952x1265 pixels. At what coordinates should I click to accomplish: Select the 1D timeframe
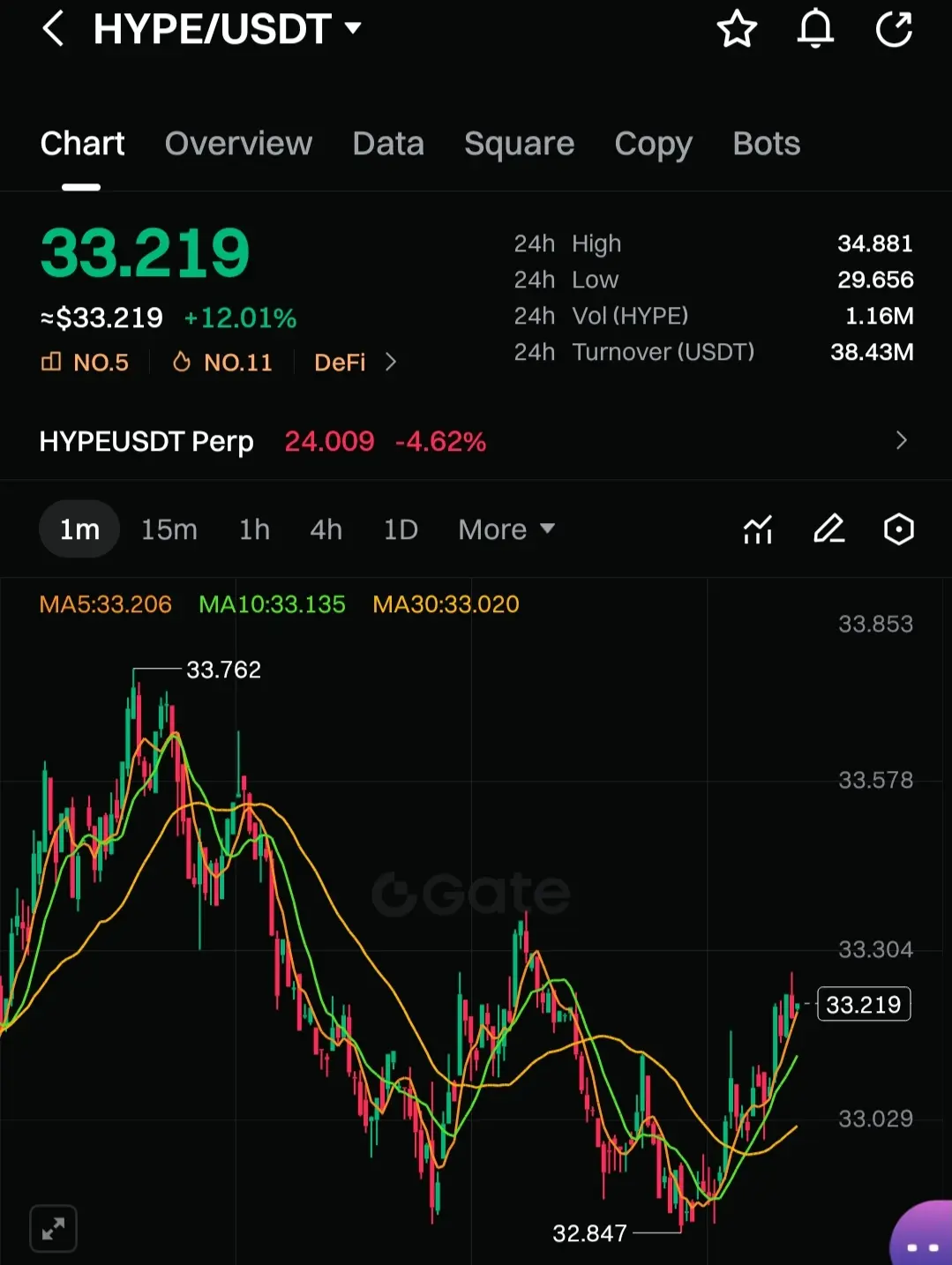pyautogui.click(x=401, y=529)
